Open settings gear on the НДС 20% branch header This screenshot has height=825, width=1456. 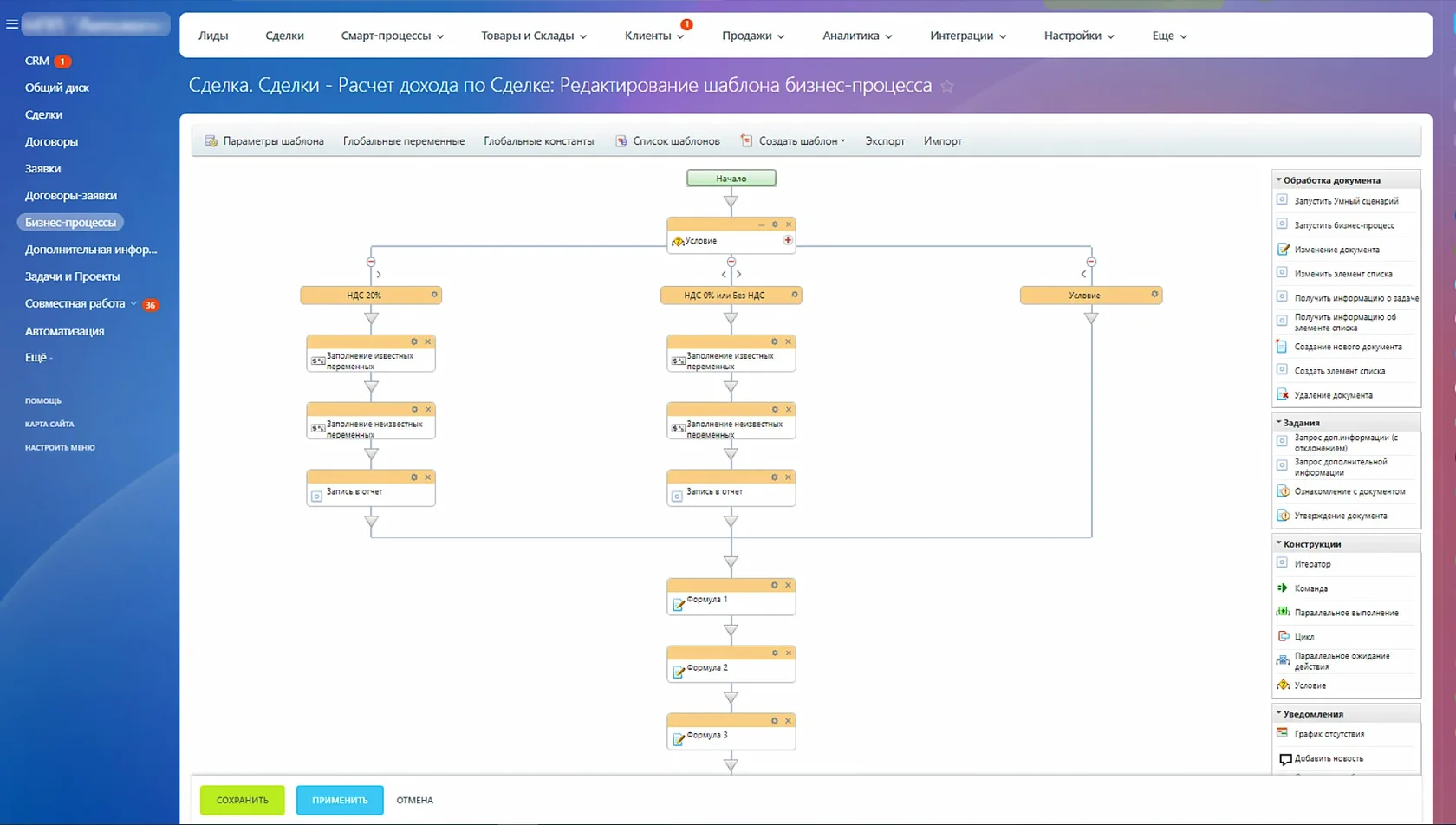pyautogui.click(x=434, y=295)
